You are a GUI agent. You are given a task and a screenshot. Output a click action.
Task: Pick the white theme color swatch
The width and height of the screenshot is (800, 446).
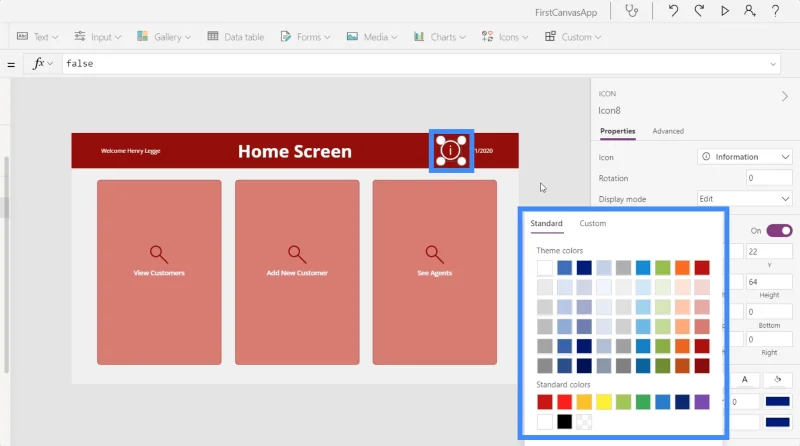click(x=544, y=267)
